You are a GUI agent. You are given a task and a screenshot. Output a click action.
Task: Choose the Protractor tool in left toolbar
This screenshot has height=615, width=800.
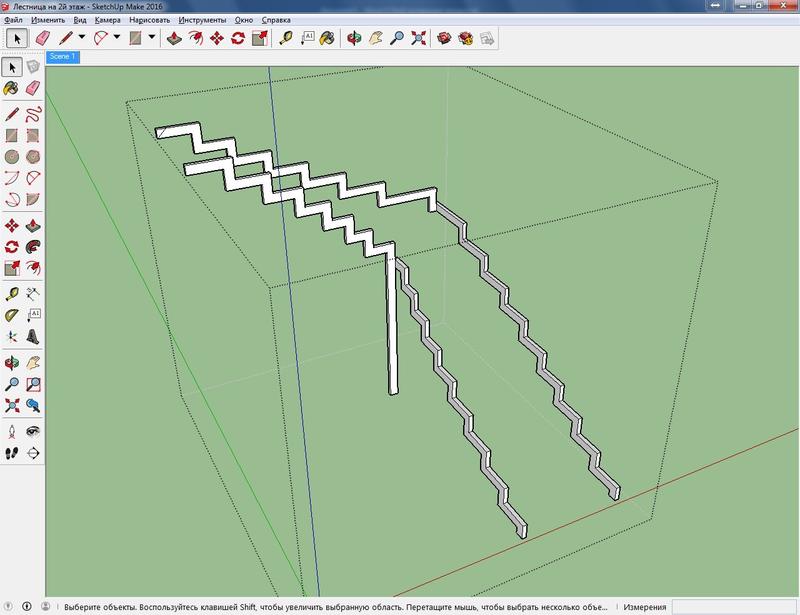(x=11, y=315)
